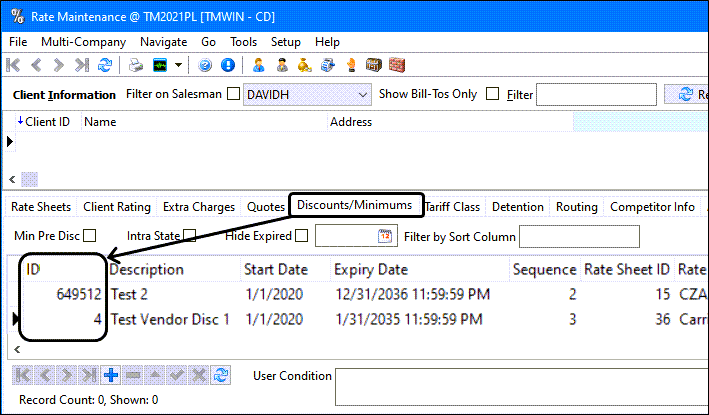The width and height of the screenshot is (709, 415).
Task: Sort grid by Expiry Date column header
Action: tap(371, 269)
